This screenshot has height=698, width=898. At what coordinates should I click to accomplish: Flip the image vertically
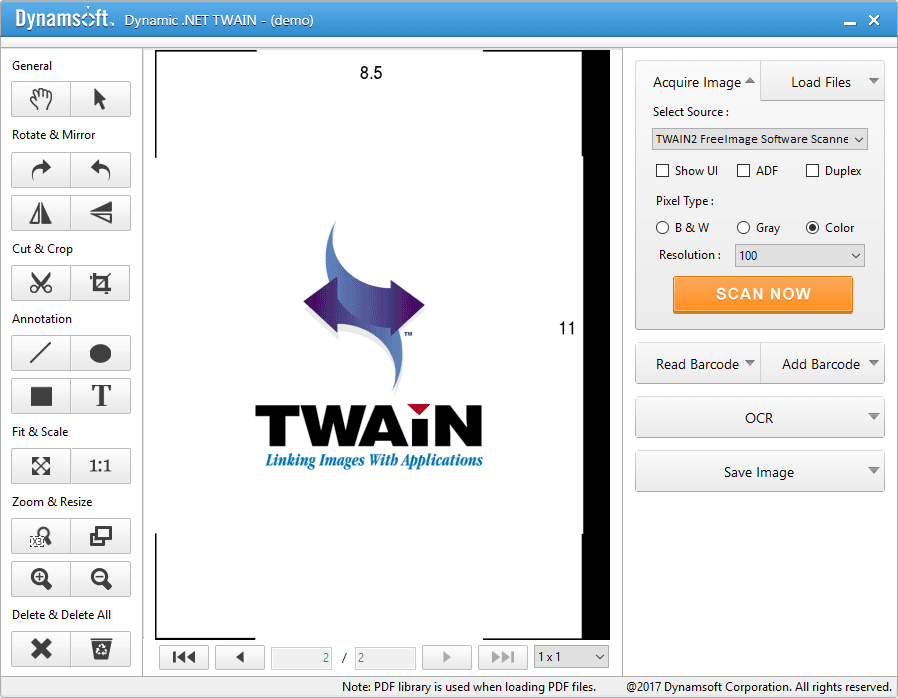101,213
